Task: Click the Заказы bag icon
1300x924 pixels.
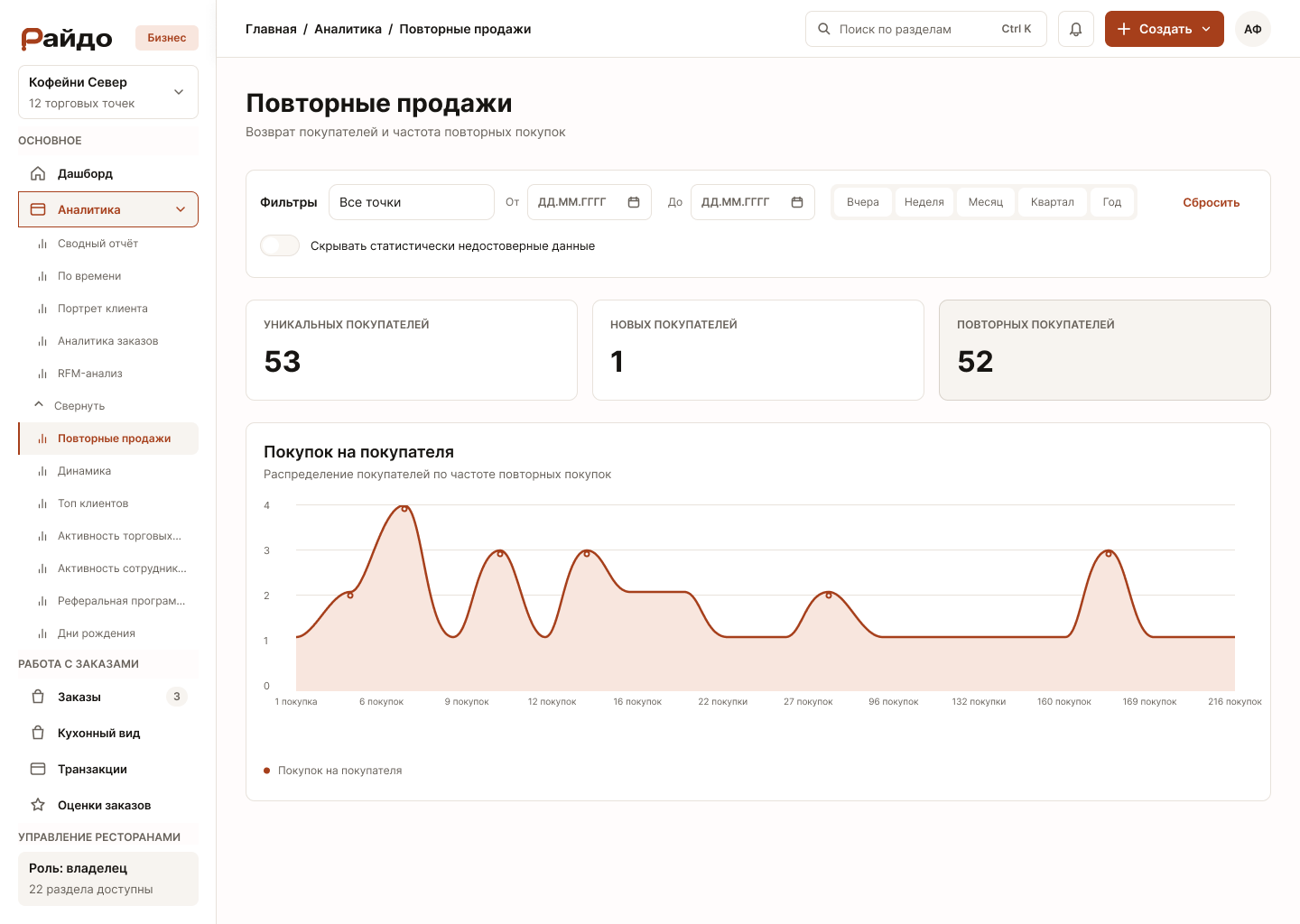Action: click(38, 697)
